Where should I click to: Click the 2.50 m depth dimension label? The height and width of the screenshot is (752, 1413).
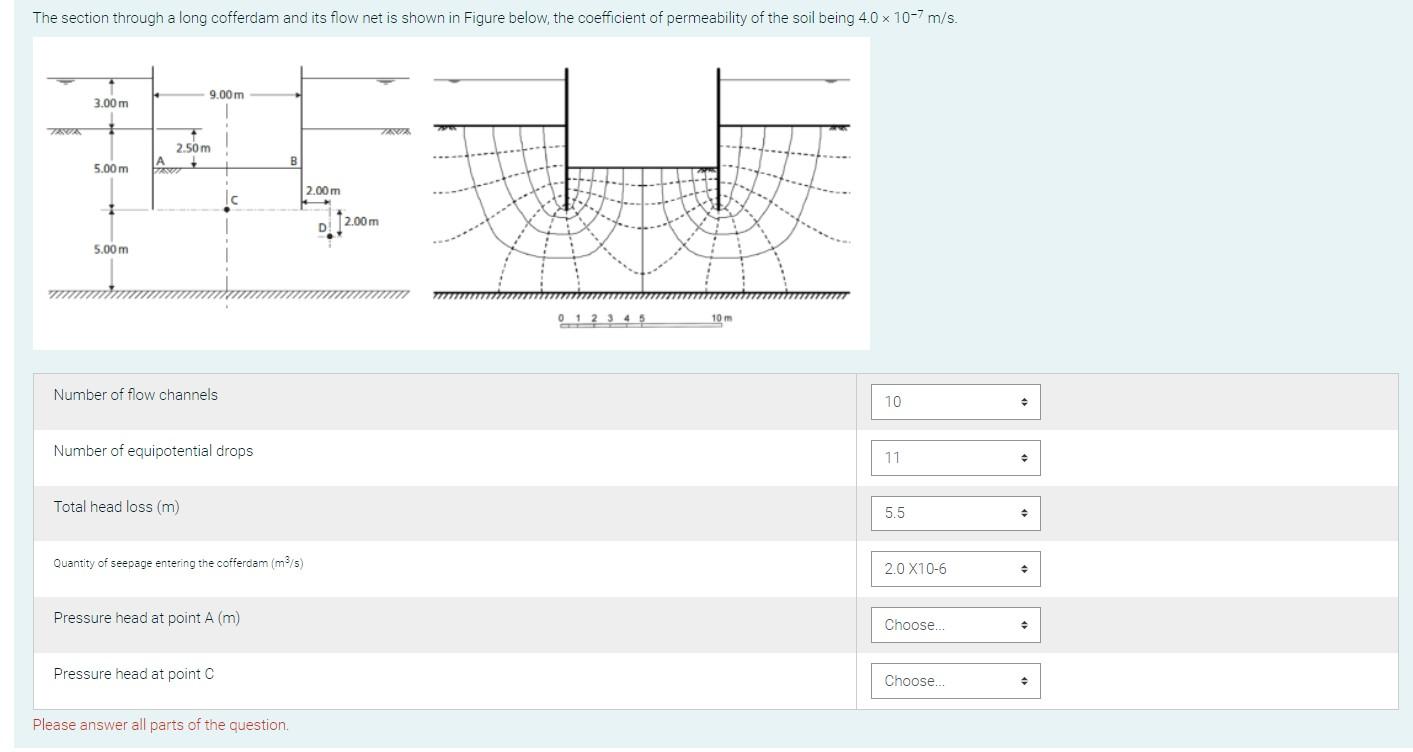click(193, 148)
